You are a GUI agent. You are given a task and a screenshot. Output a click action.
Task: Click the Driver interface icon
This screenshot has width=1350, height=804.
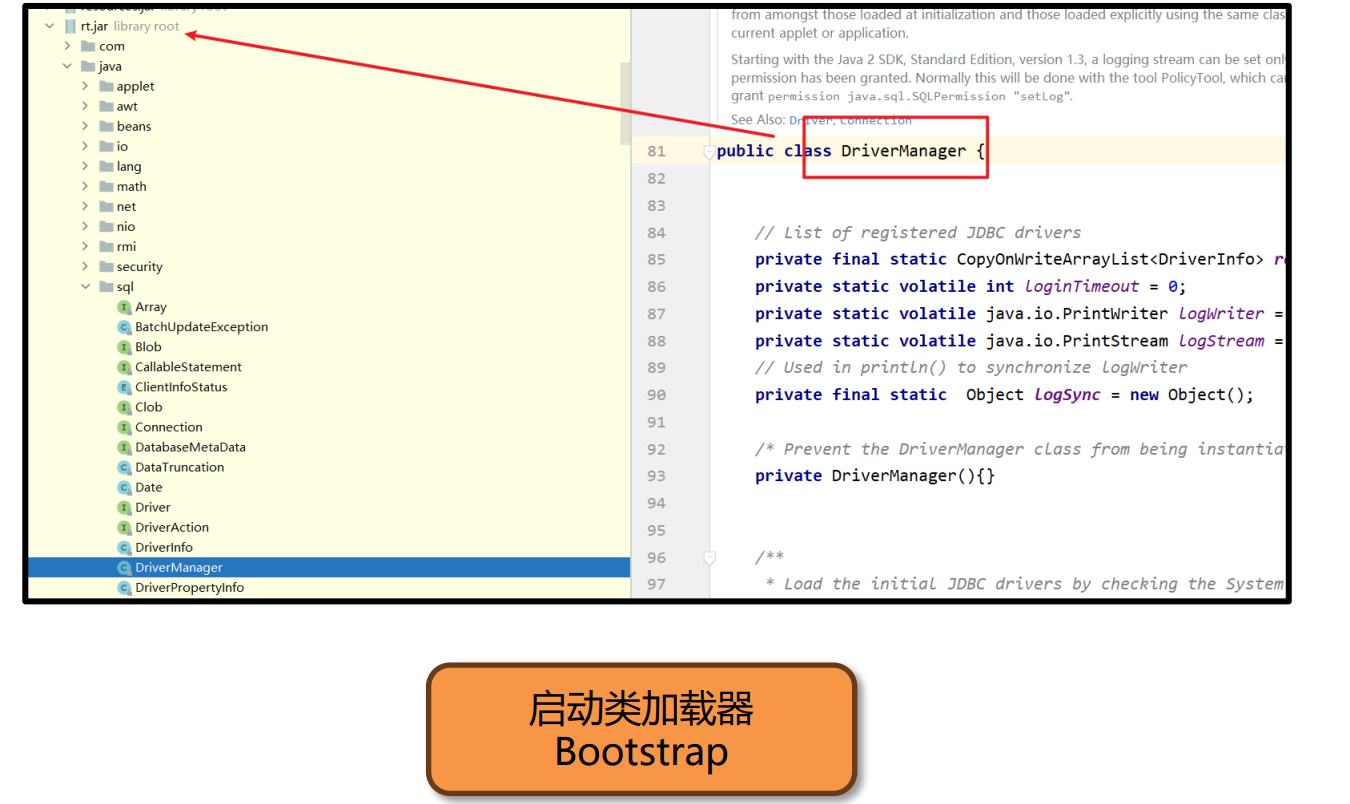pos(124,507)
